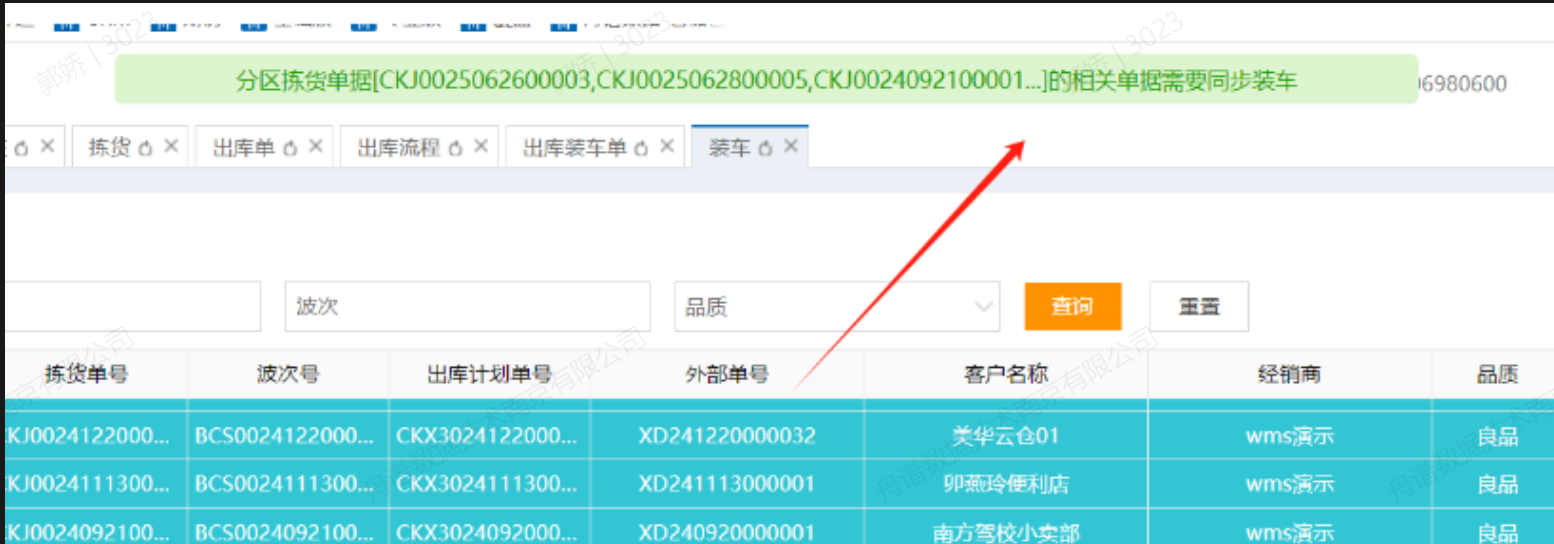Click the 客户名称 column header
Screen dimensions: 1554x544
pos(1006,374)
